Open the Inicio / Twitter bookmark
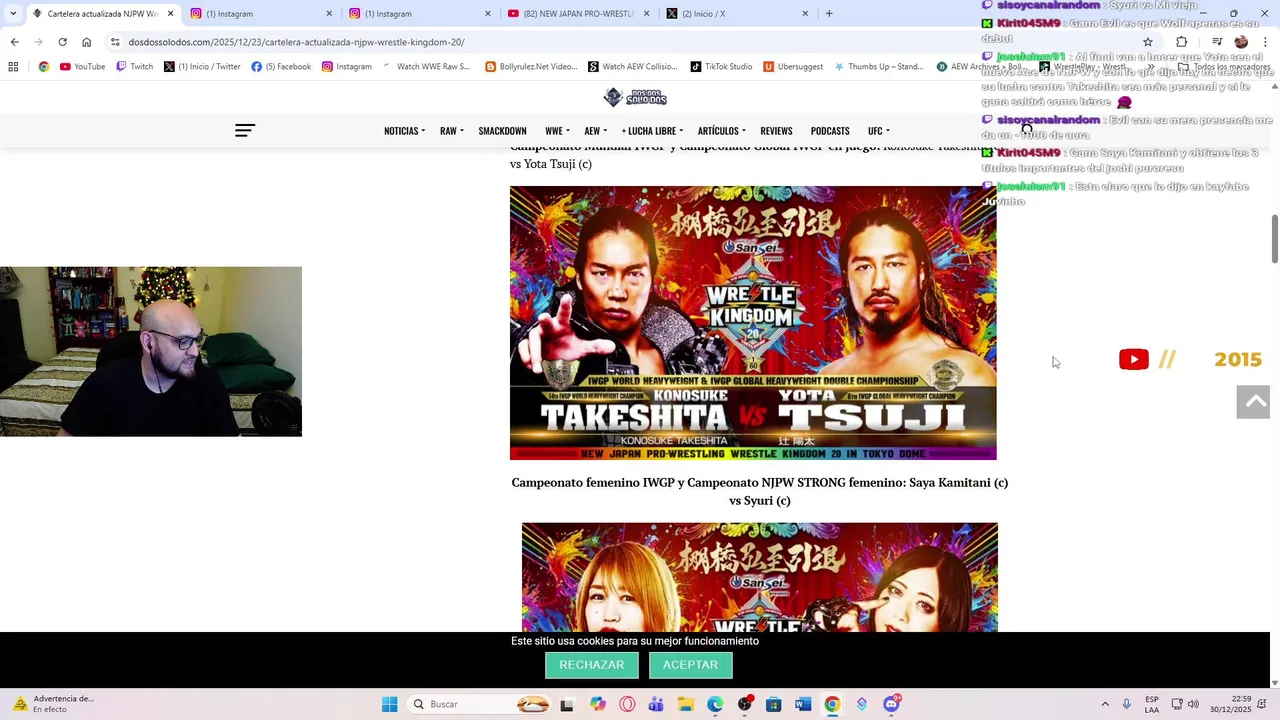The image size is (1280, 720). point(202,67)
